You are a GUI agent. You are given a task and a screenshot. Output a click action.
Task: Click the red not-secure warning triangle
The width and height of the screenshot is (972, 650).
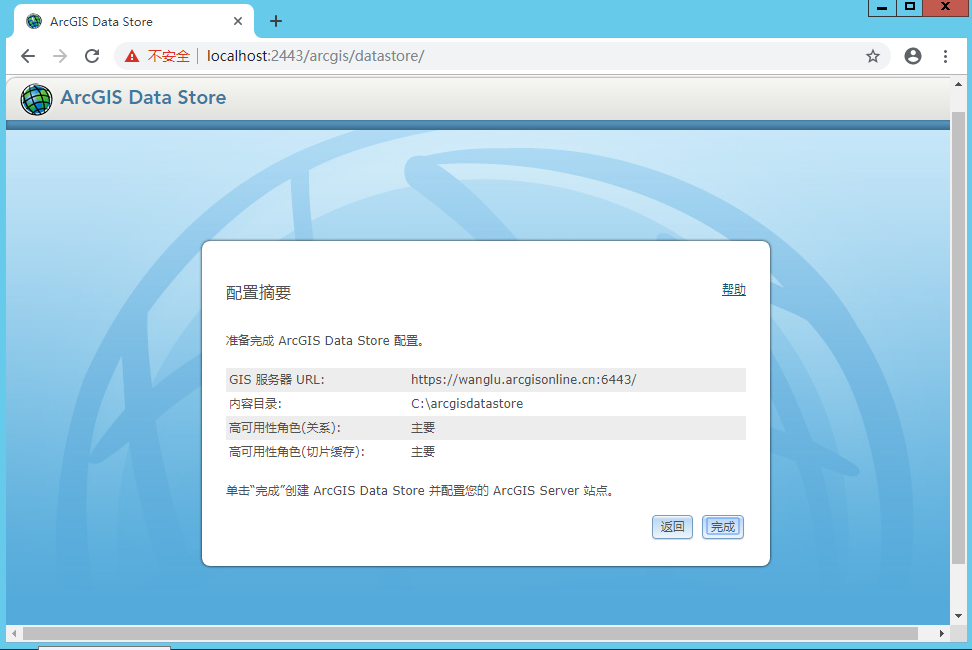131,56
